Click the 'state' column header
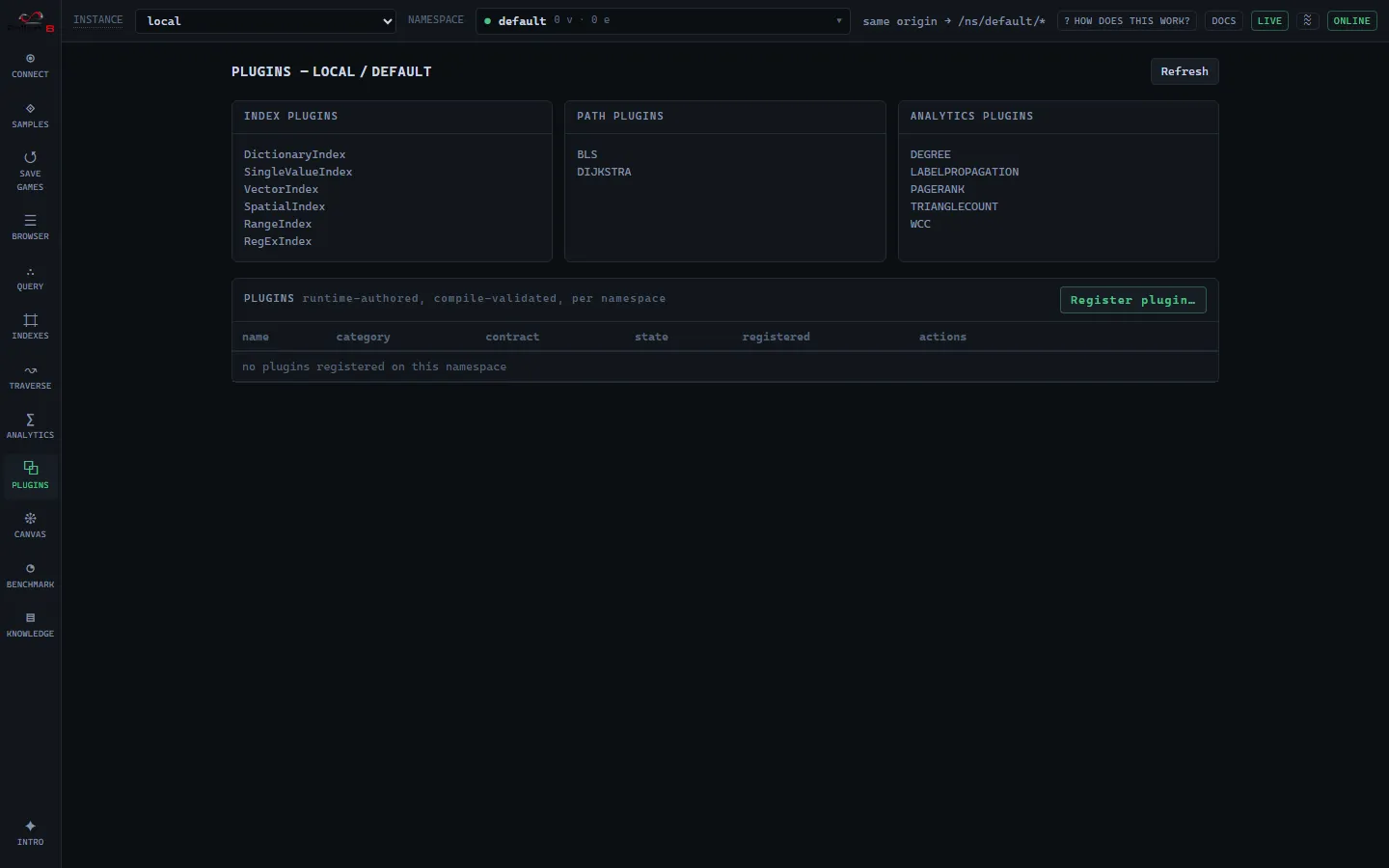The width and height of the screenshot is (1389, 868). click(x=651, y=337)
